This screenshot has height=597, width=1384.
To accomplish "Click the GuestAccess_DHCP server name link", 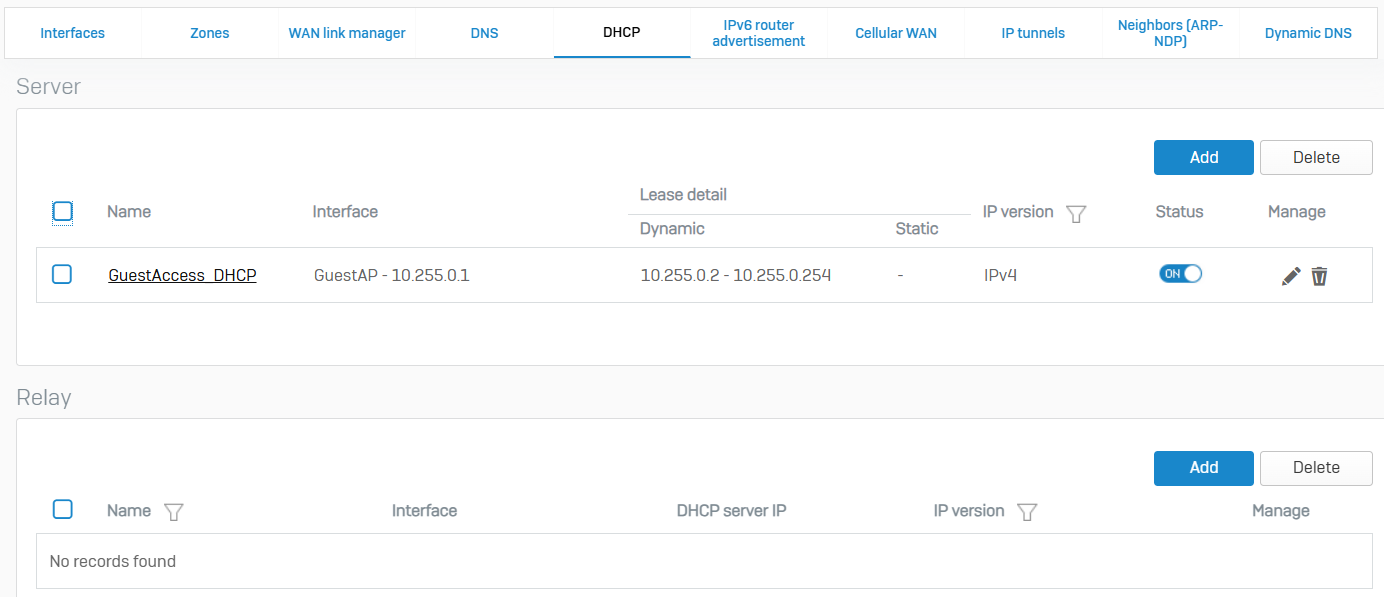I will pos(182,275).
